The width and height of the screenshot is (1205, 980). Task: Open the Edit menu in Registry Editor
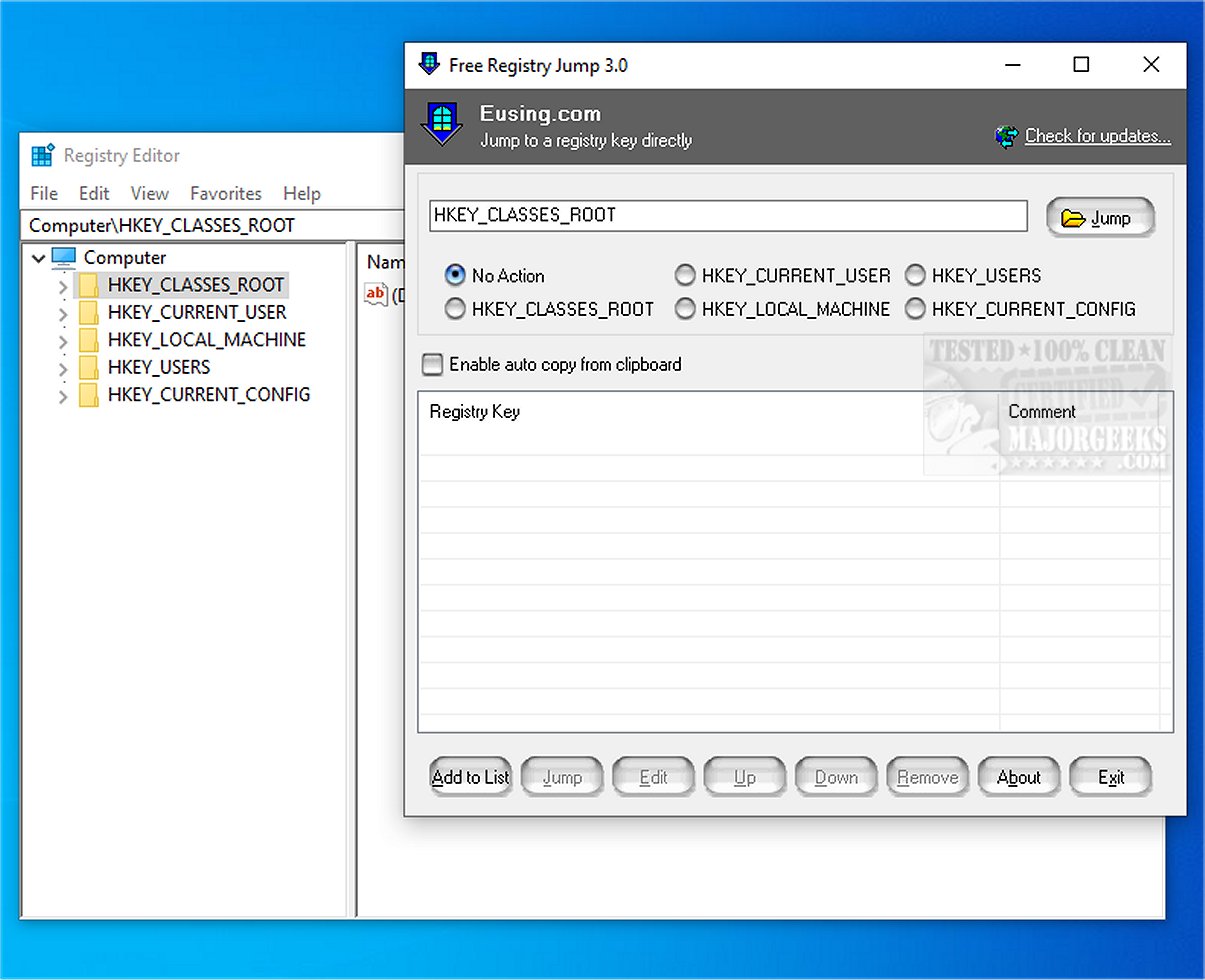94,193
